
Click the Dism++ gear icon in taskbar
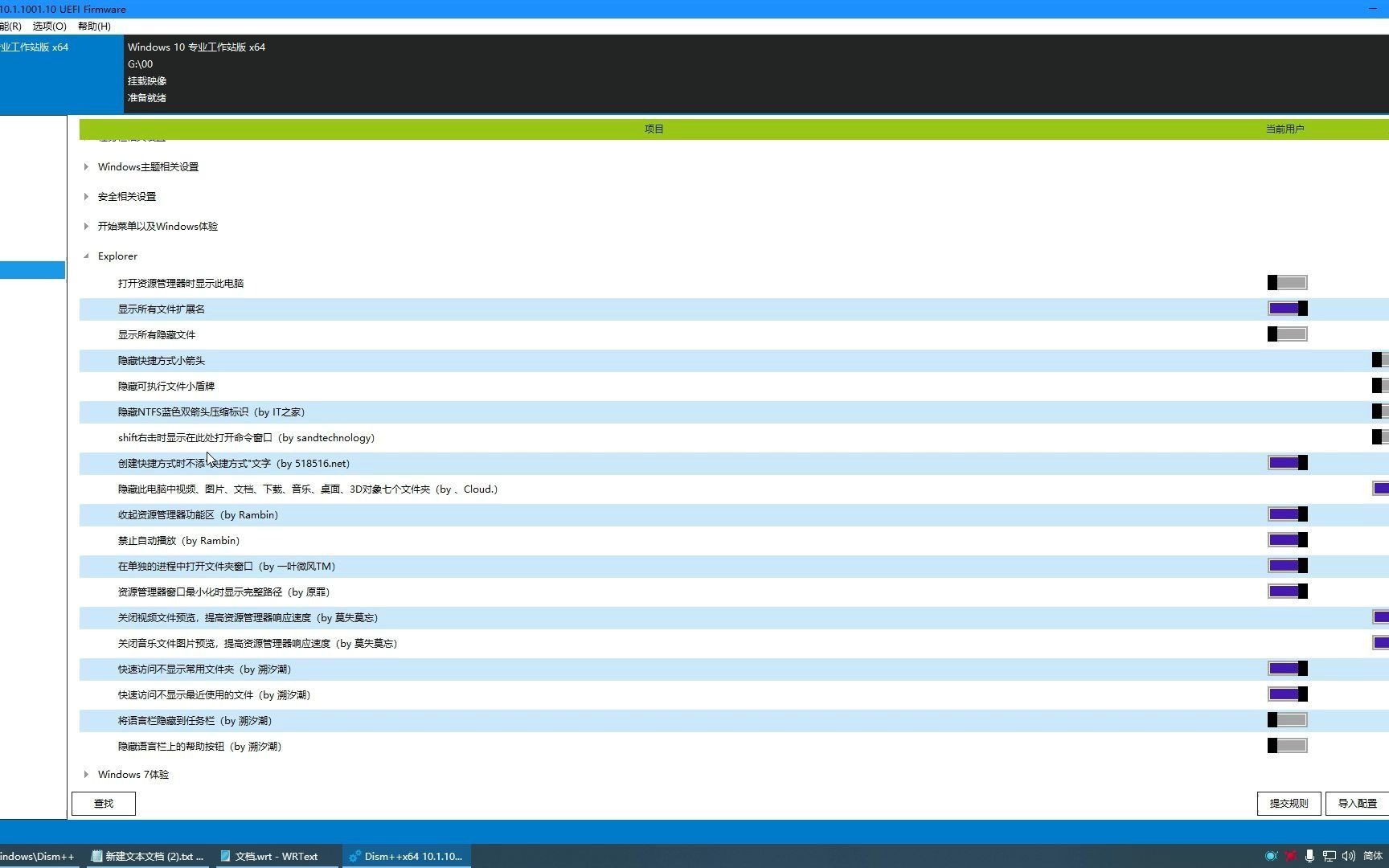tap(354, 856)
